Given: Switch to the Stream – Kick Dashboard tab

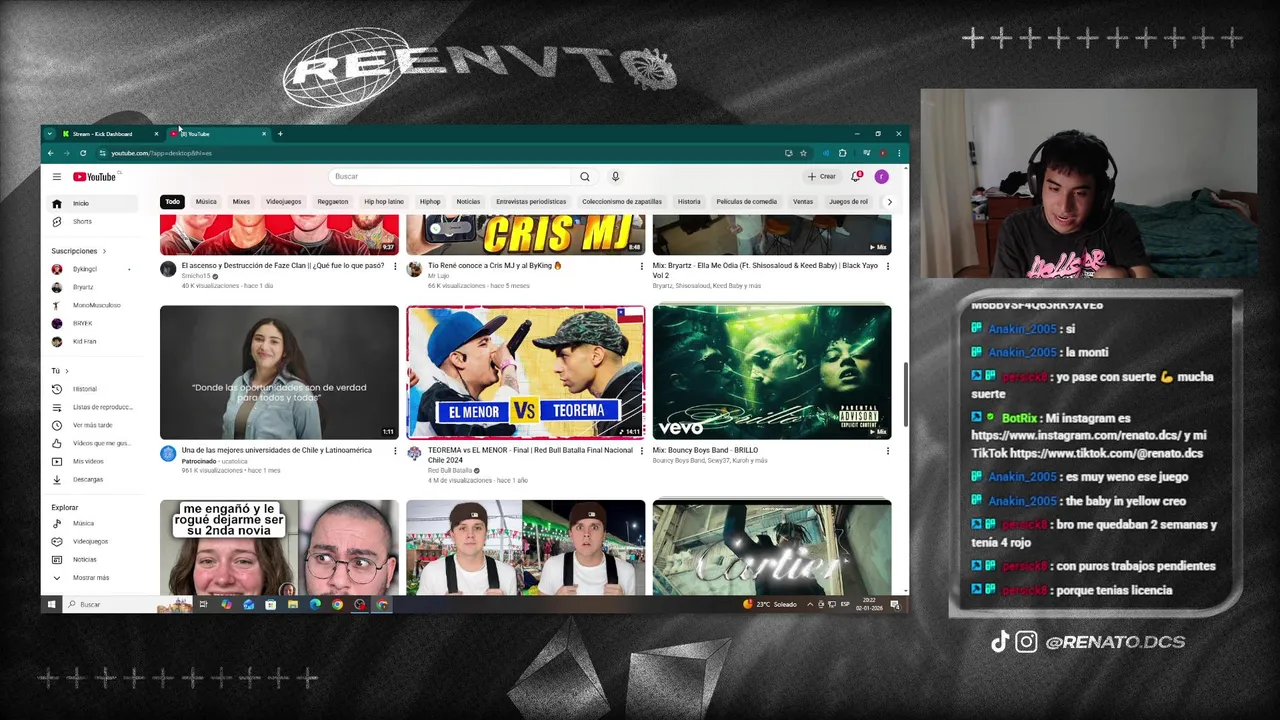Looking at the screenshot, I should click(108, 134).
